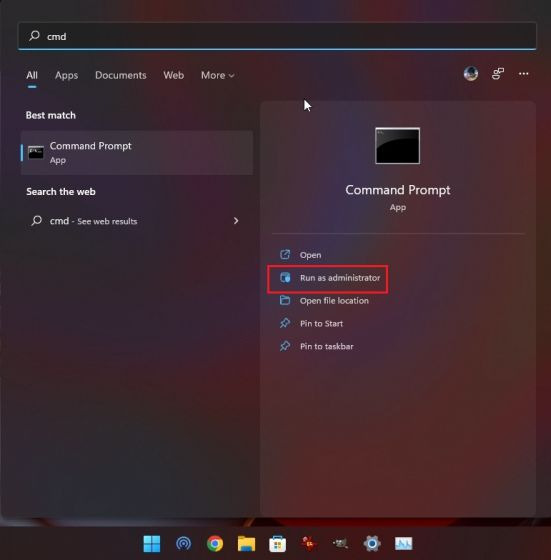The width and height of the screenshot is (551, 560).
Task: Open the broadcast-waves app icon on taskbar
Action: [x=183, y=544]
